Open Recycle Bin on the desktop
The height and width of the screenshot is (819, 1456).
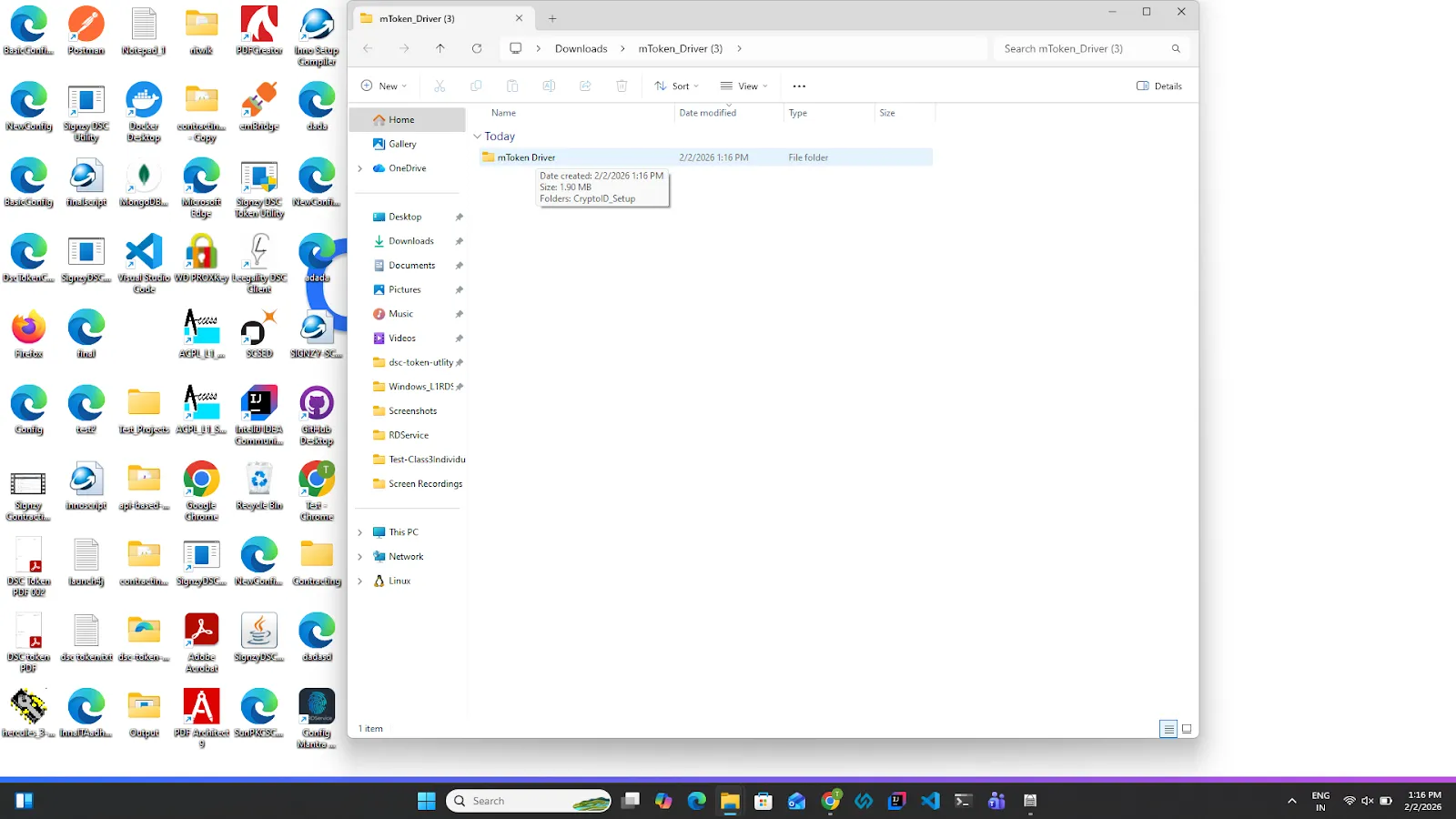click(x=259, y=486)
